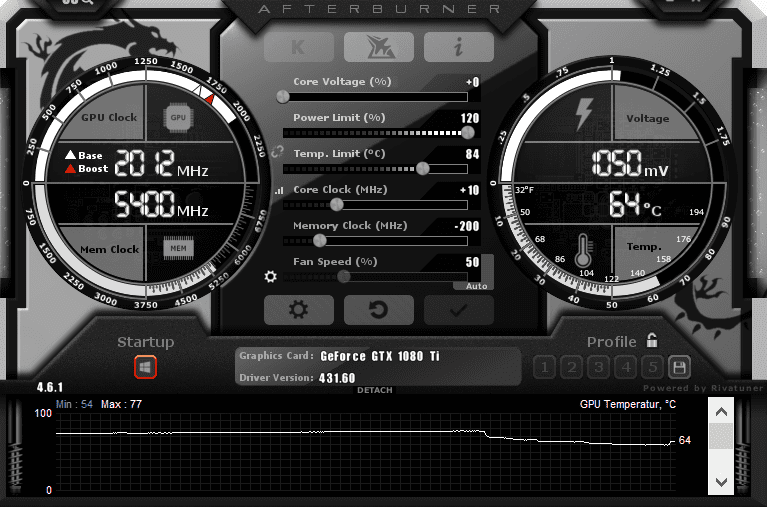This screenshot has width=767, height=507.
Task: Select profile slot 2
Action: (571, 367)
